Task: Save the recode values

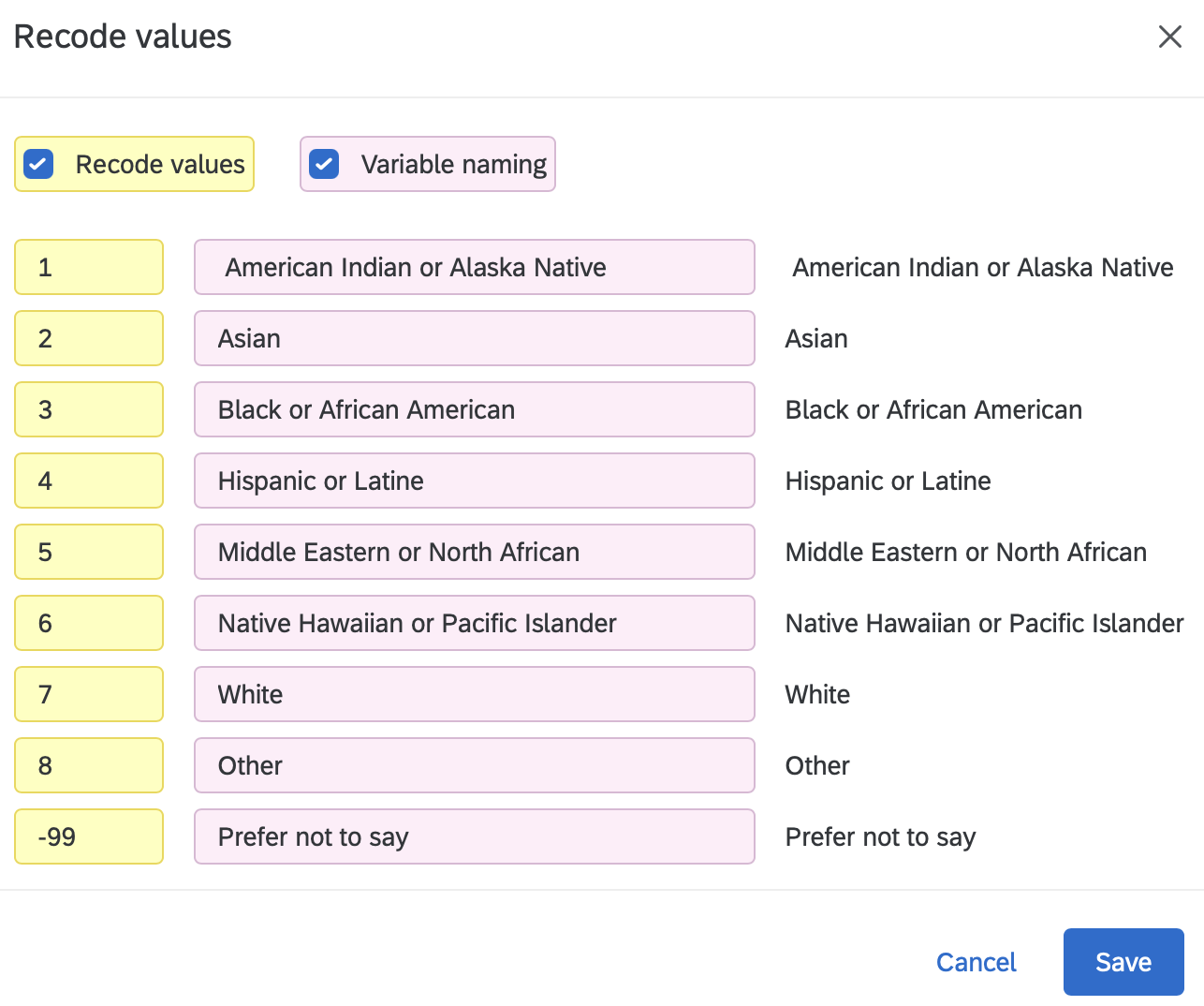Action: 1123,962
